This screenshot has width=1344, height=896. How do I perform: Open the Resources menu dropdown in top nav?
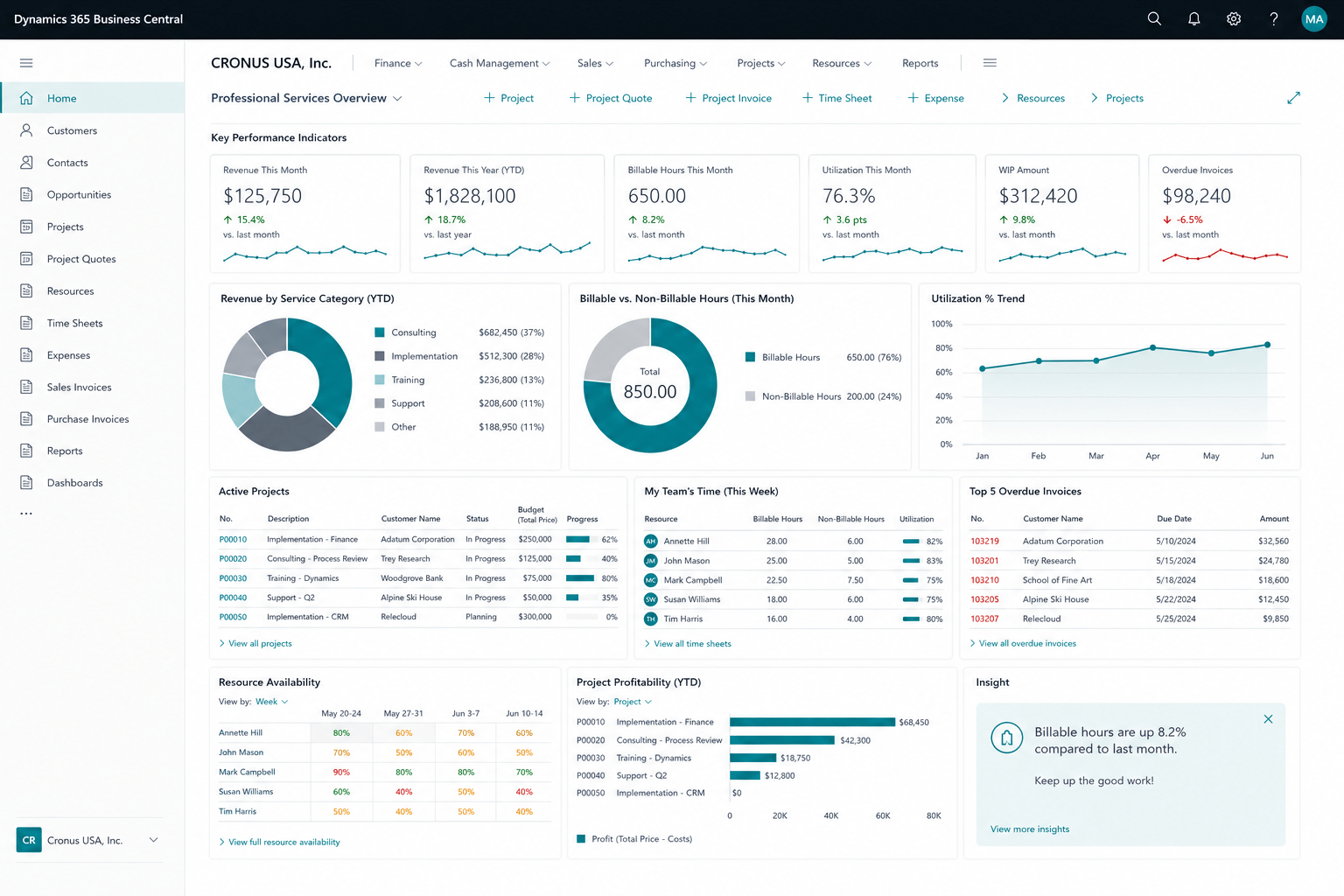point(842,63)
